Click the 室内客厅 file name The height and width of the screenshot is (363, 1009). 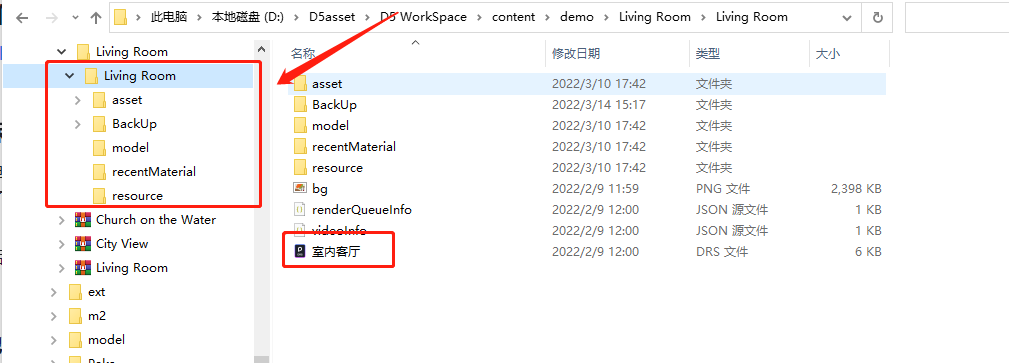(x=336, y=252)
